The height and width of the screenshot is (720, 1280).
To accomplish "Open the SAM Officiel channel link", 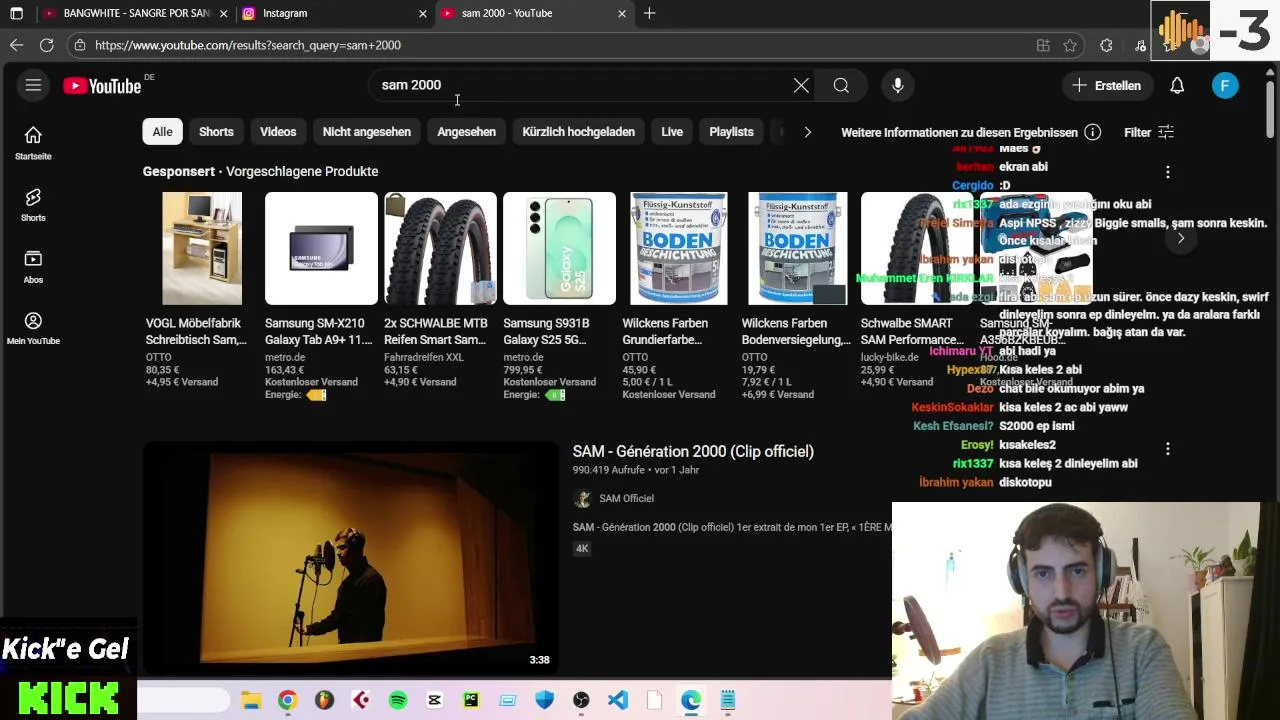I will click(626, 499).
